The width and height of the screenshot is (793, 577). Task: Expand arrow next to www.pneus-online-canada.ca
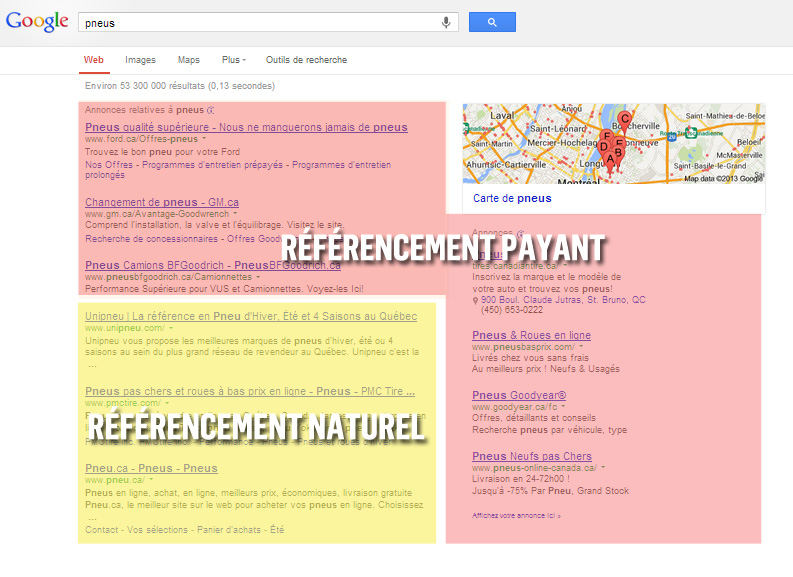[603, 467]
